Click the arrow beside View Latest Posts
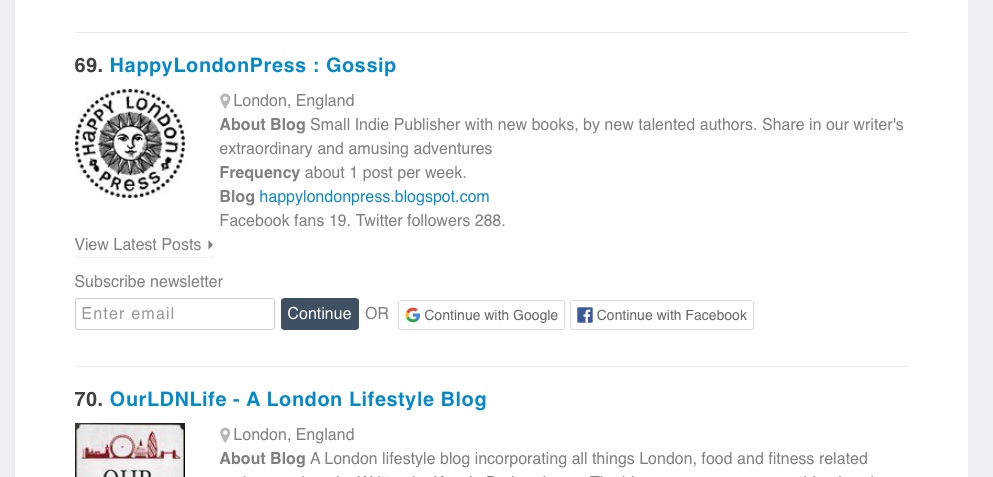This screenshot has height=477, width=993. [211, 245]
